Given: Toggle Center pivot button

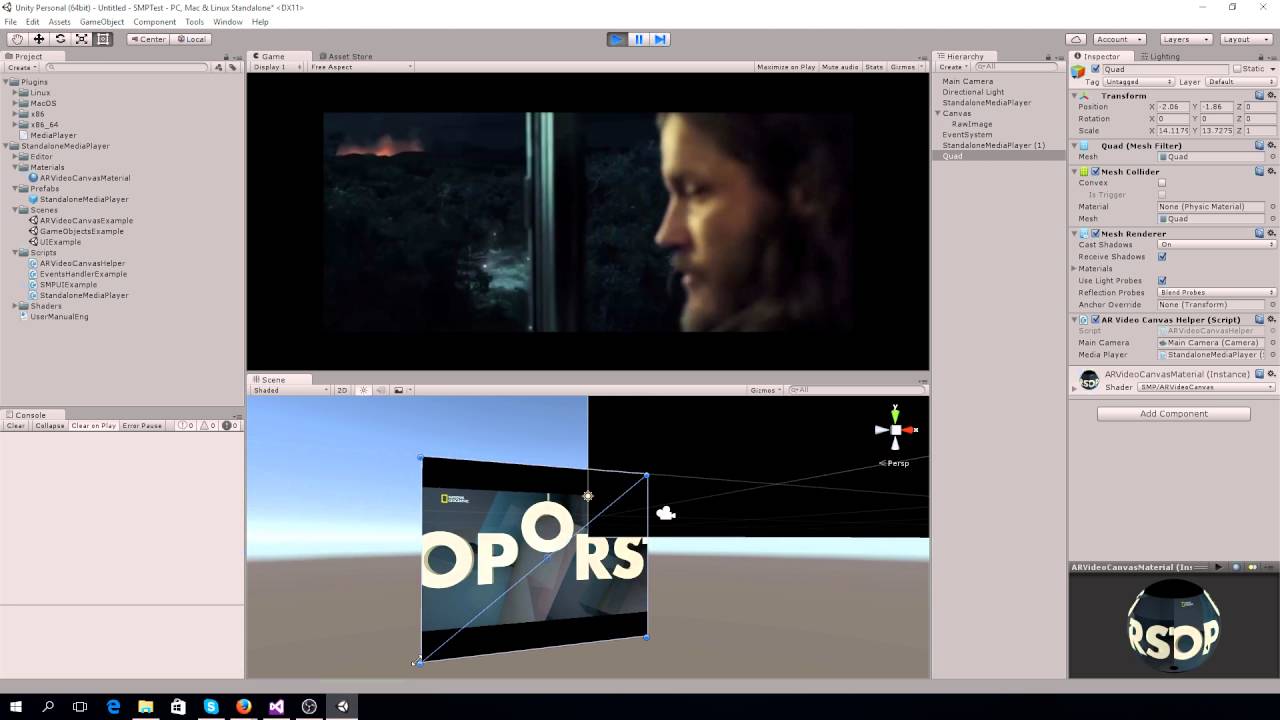Looking at the screenshot, I should [148, 39].
